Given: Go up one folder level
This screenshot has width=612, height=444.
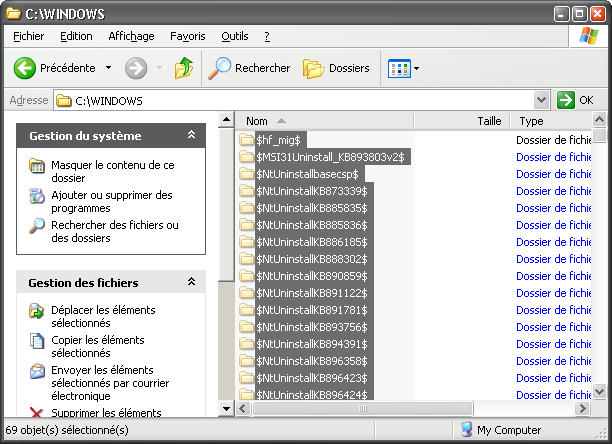Looking at the screenshot, I should pyautogui.click(x=184, y=68).
